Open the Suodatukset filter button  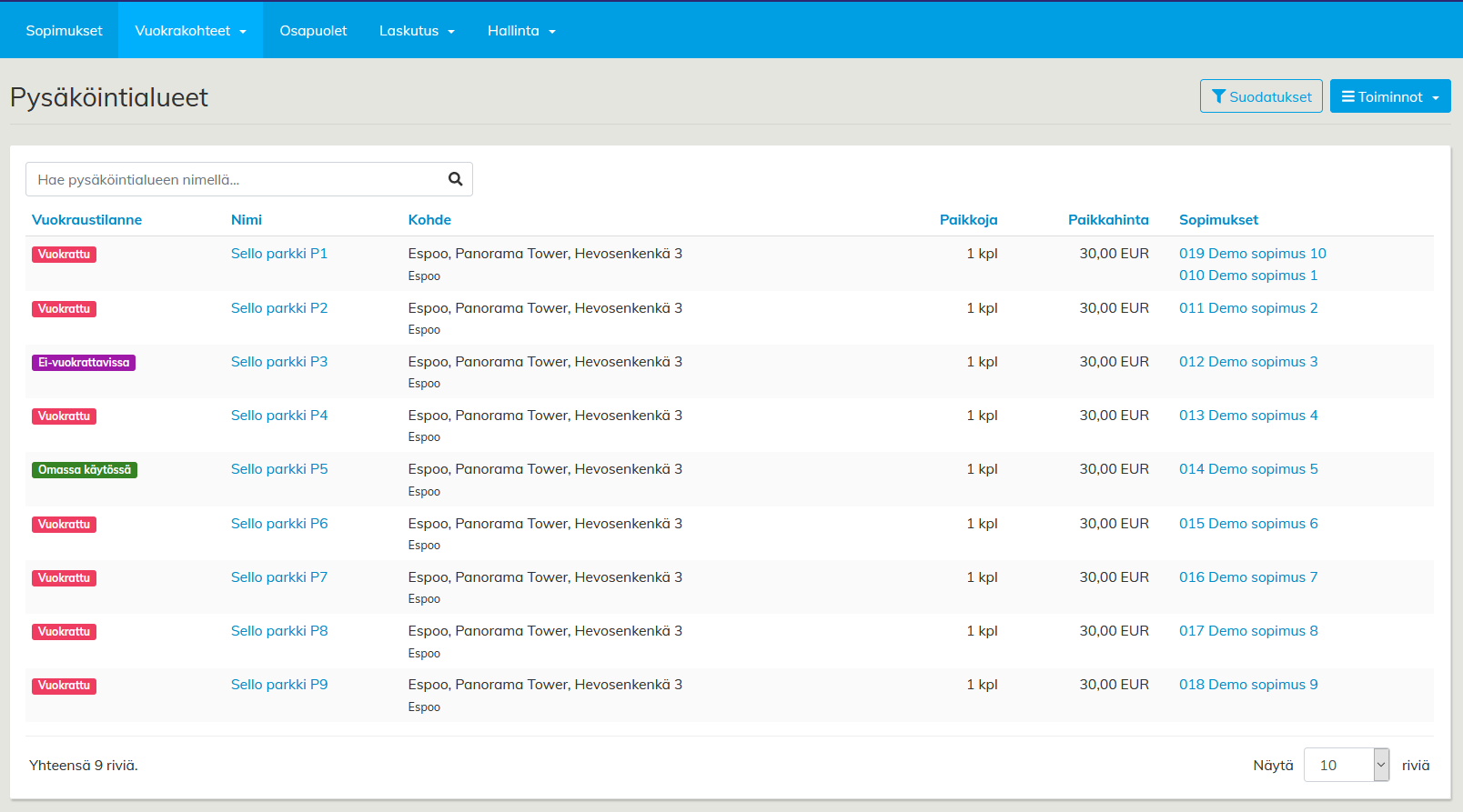click(x=1260, y=96)
